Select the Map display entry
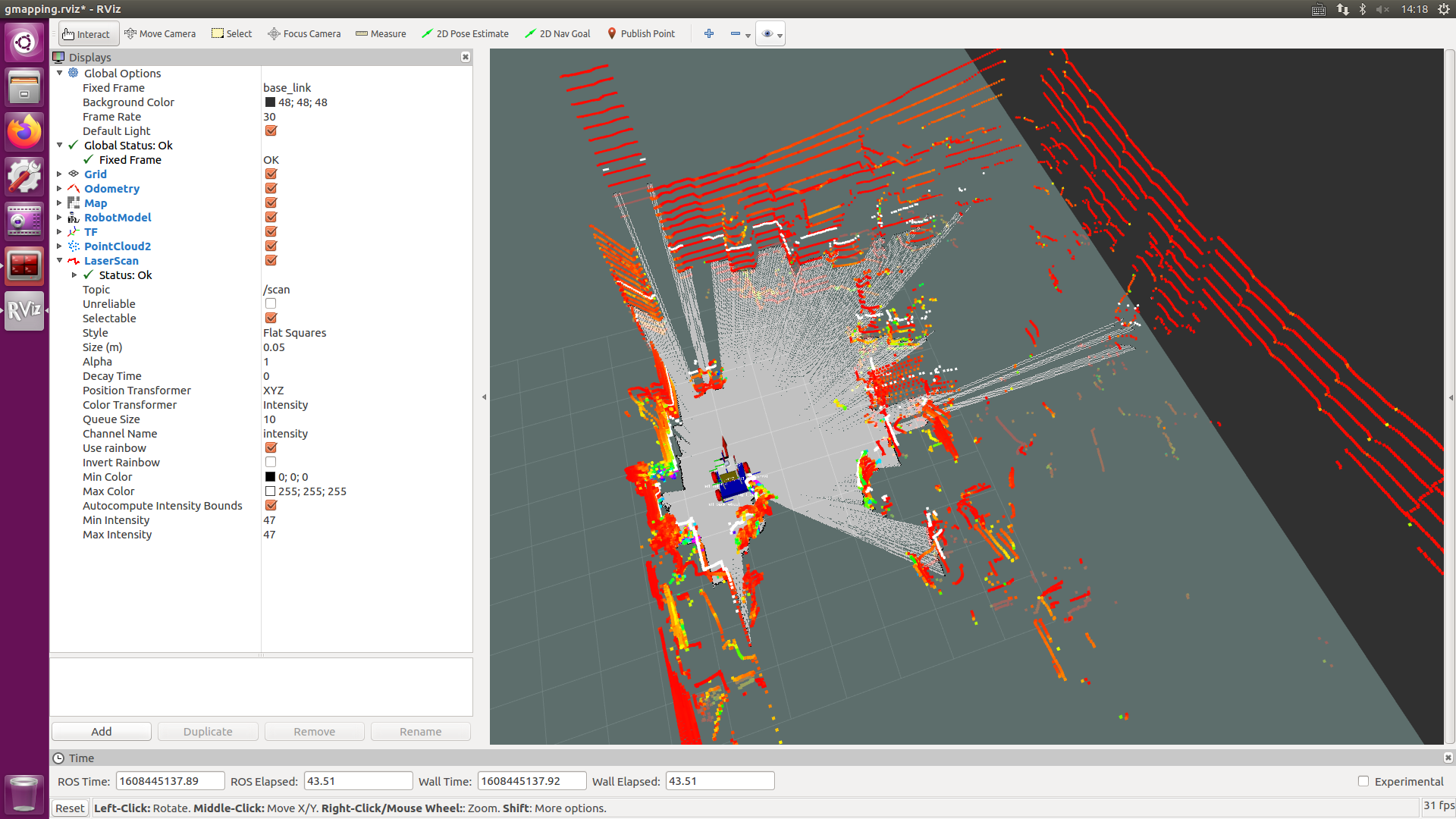Viewport: 1456px width, 819px height. pos(96,203)
